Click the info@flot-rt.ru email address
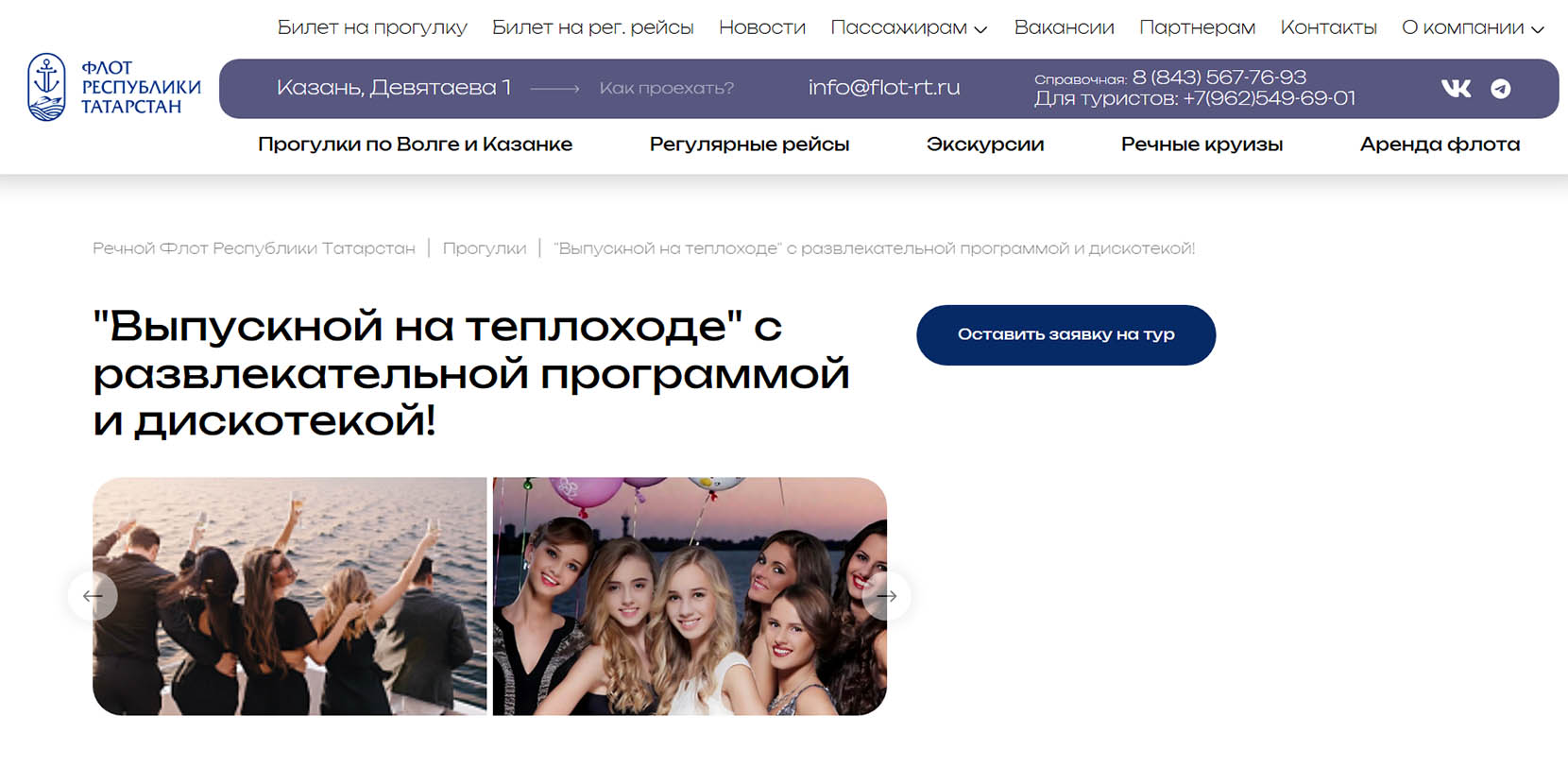 point(883,88)
